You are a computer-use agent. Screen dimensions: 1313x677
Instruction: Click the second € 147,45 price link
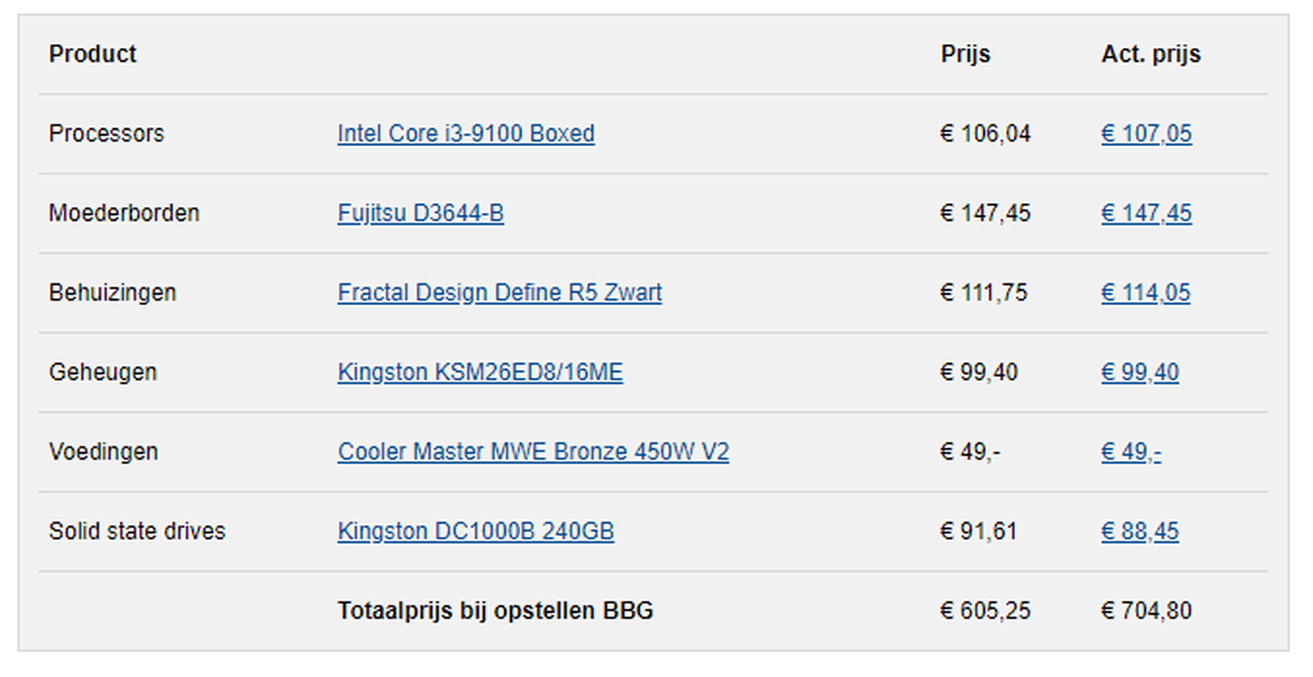point(1146,213)
